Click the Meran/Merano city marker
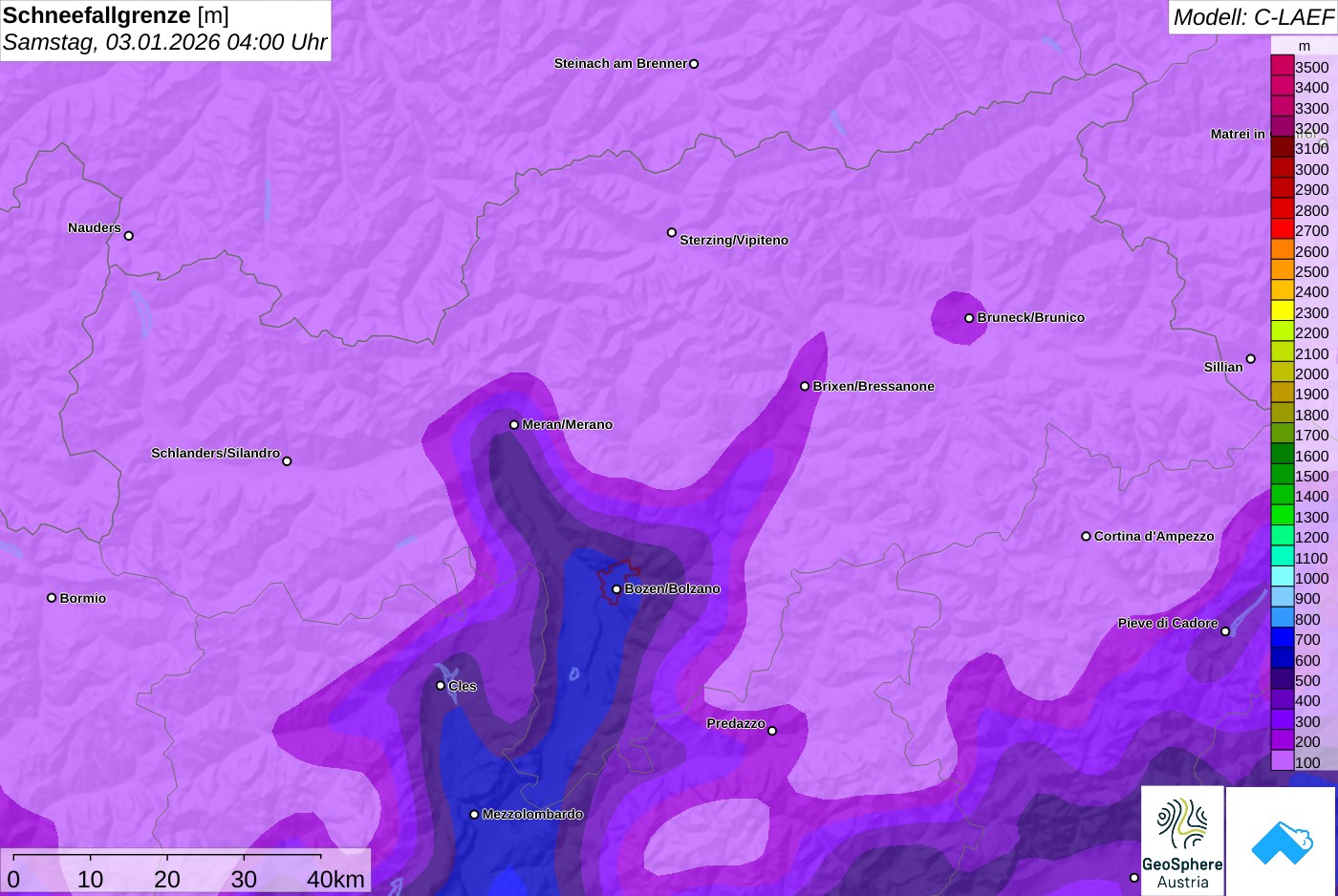The height and width of the screenshot is (896, 1338). click(514, 425)
